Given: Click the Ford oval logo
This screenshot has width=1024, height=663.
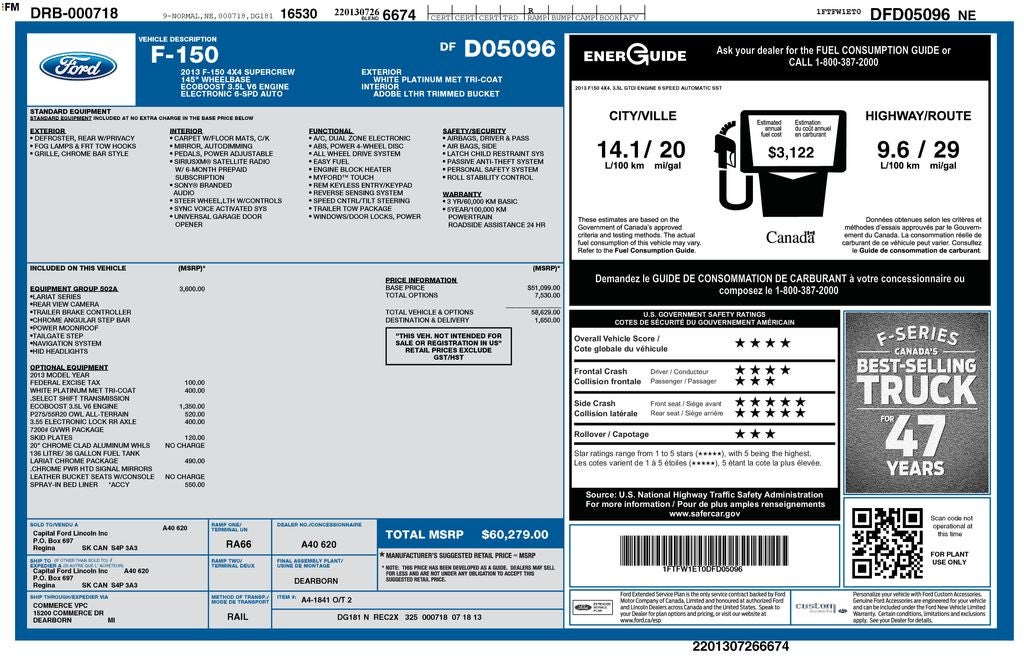Looking at the screenshot, I should [x=78, y=67].
